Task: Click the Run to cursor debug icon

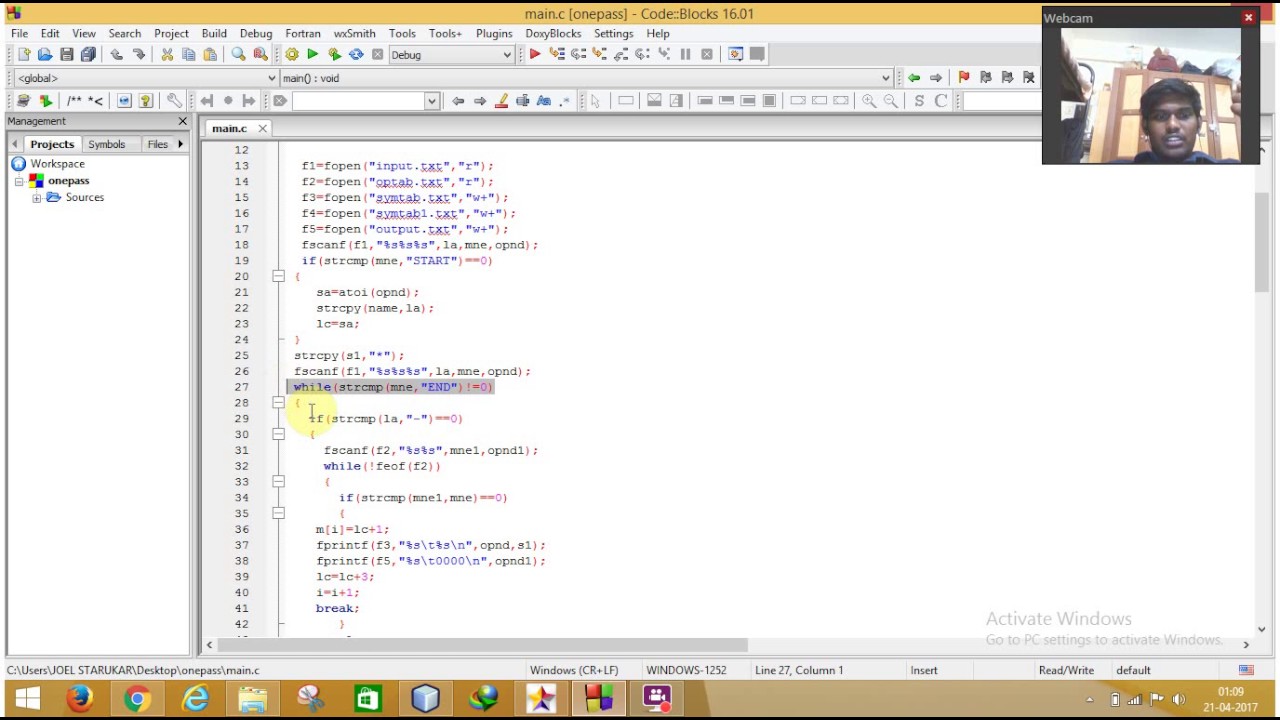Action: tap(557, 55)
